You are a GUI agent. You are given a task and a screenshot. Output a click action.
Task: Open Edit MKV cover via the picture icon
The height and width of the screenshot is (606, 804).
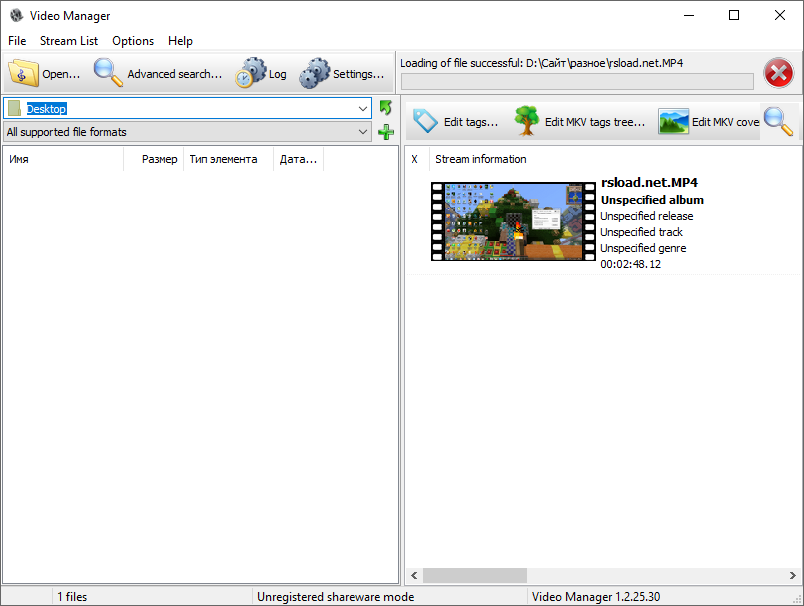pyautogui.click(x=672, y=120)
